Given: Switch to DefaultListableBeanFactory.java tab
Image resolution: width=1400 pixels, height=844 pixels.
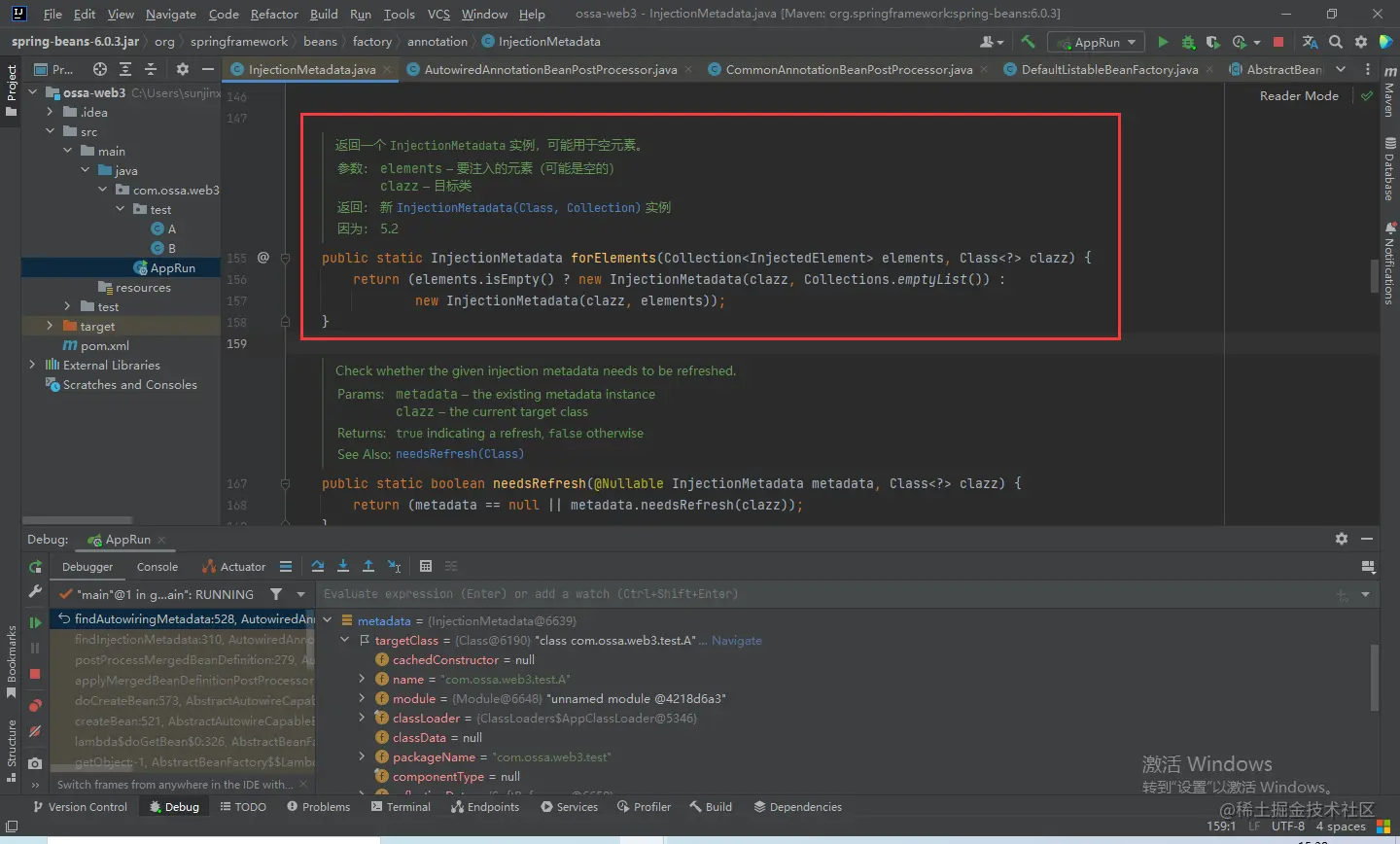Looking at the screenshot, I should tap(1109, 69).
